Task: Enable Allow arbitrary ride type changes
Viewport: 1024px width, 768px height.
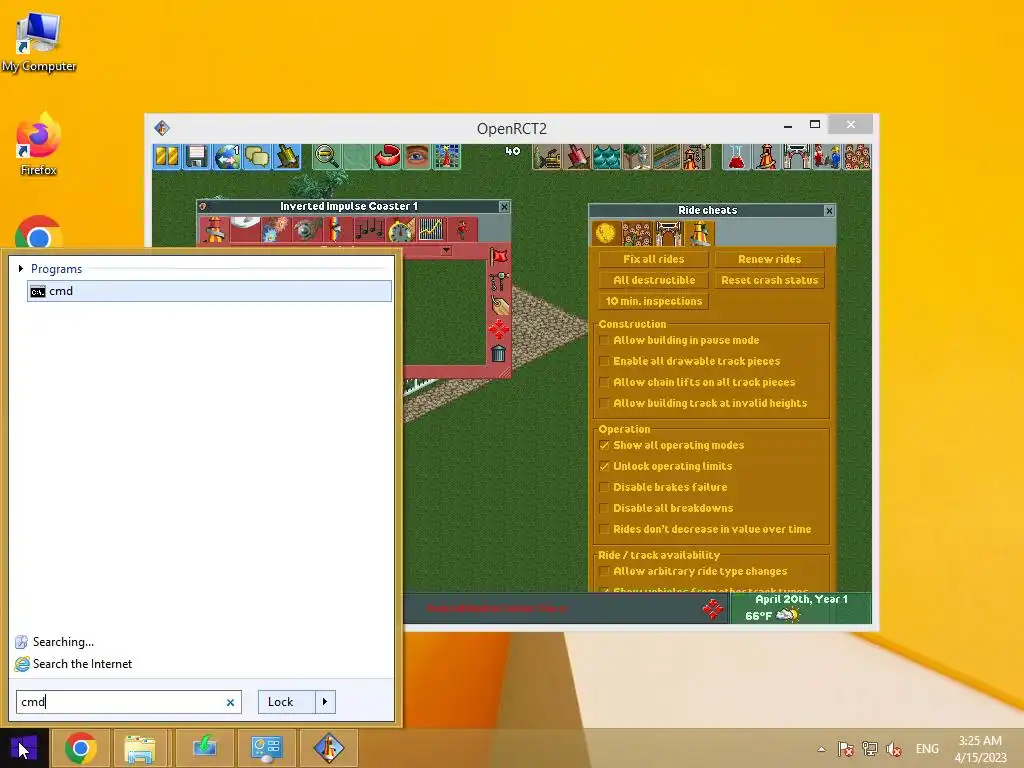Action: coord(604,571)
